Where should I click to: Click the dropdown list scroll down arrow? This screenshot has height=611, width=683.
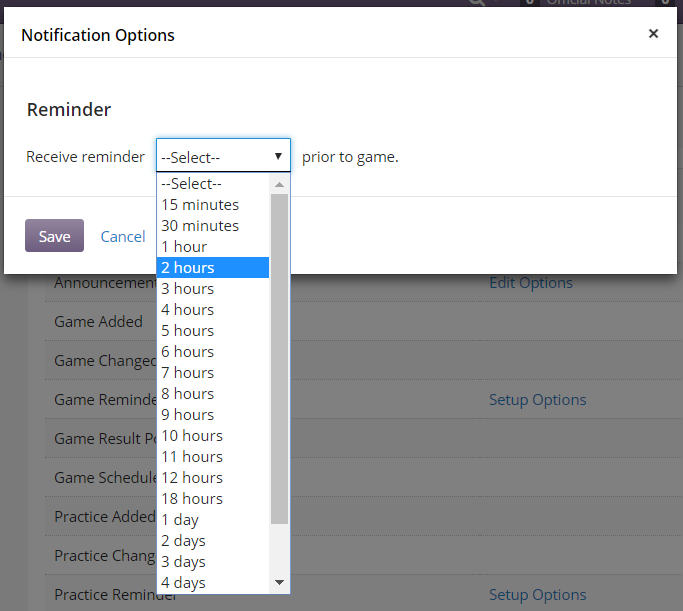(280, 582)
